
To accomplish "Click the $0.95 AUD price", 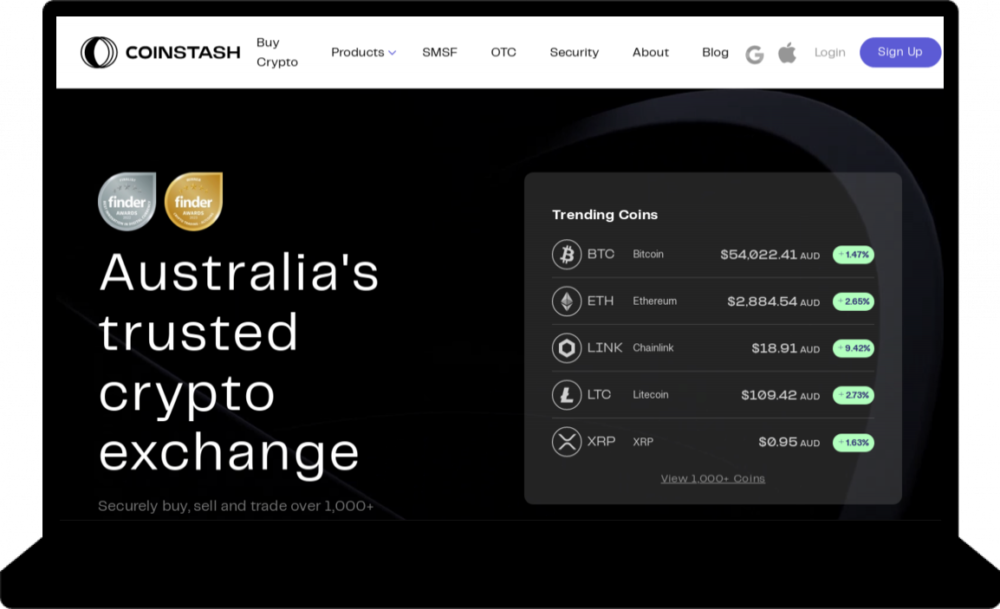I will point(789,442).
